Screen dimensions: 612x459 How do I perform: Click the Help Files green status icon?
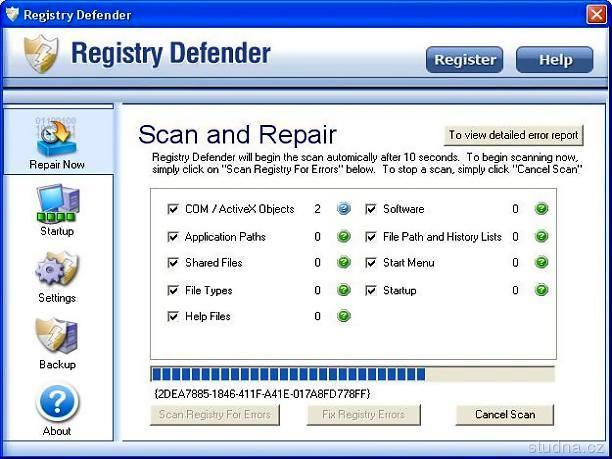pyautogui.click(x=343, y=316)
